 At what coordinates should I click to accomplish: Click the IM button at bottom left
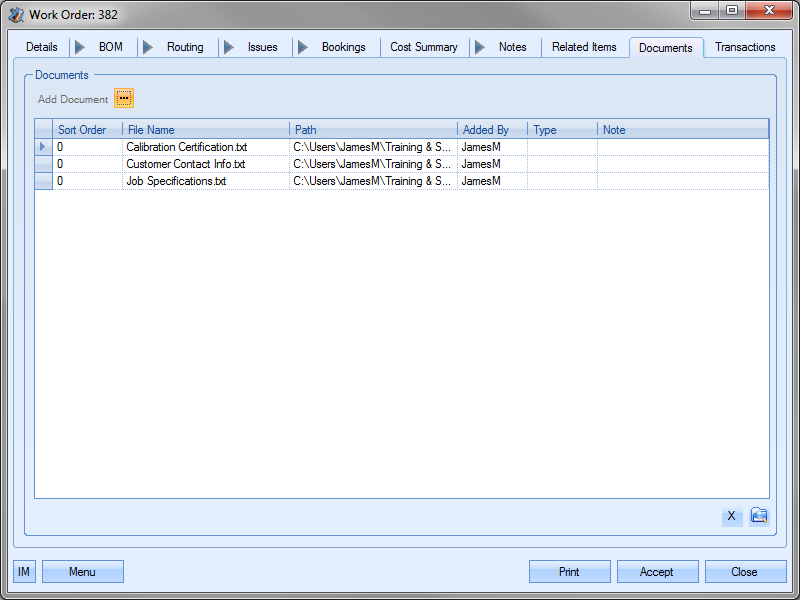pos(24,572)
